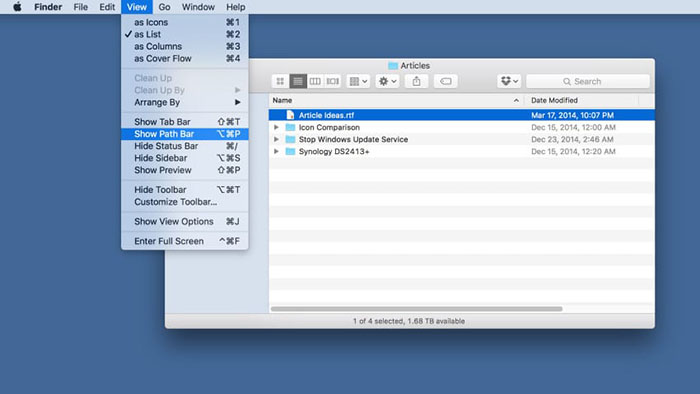Viewport: 700px width, 394px height.
Task: Switch to column view toolbar button
Action: [315, 81]
